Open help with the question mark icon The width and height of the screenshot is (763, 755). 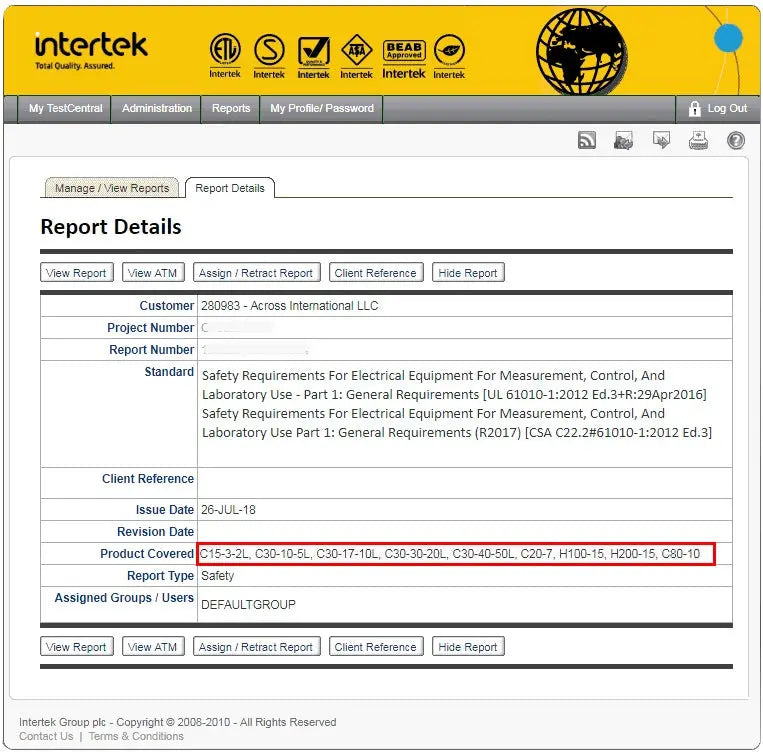coord(736,141)
